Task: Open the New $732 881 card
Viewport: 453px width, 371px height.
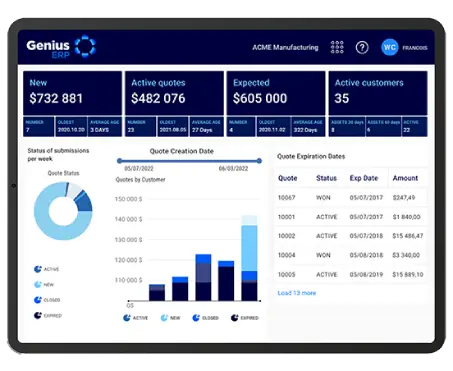Action: tap(72, 93)
